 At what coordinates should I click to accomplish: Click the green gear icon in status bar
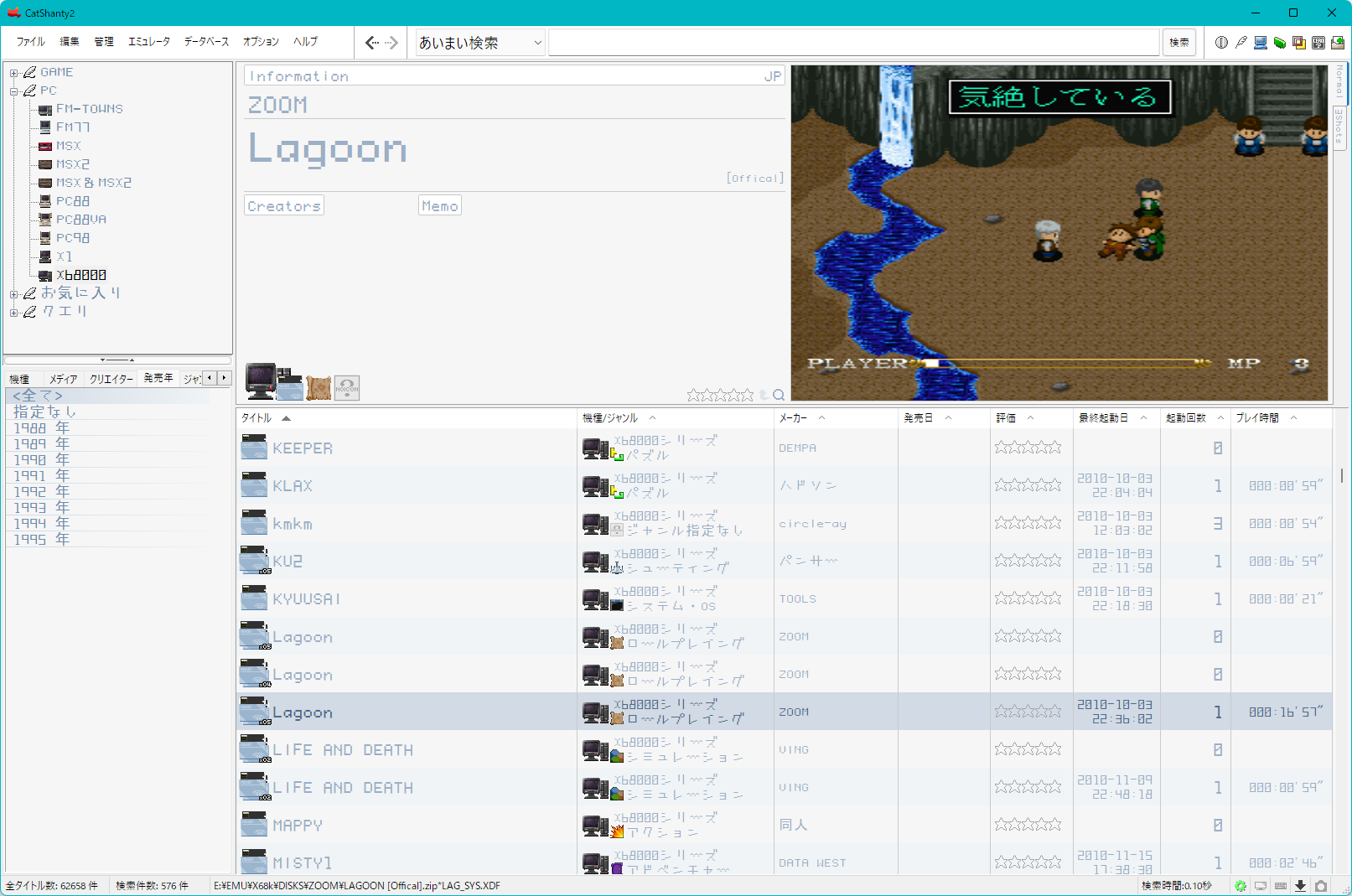click(x=1241, y=886)
